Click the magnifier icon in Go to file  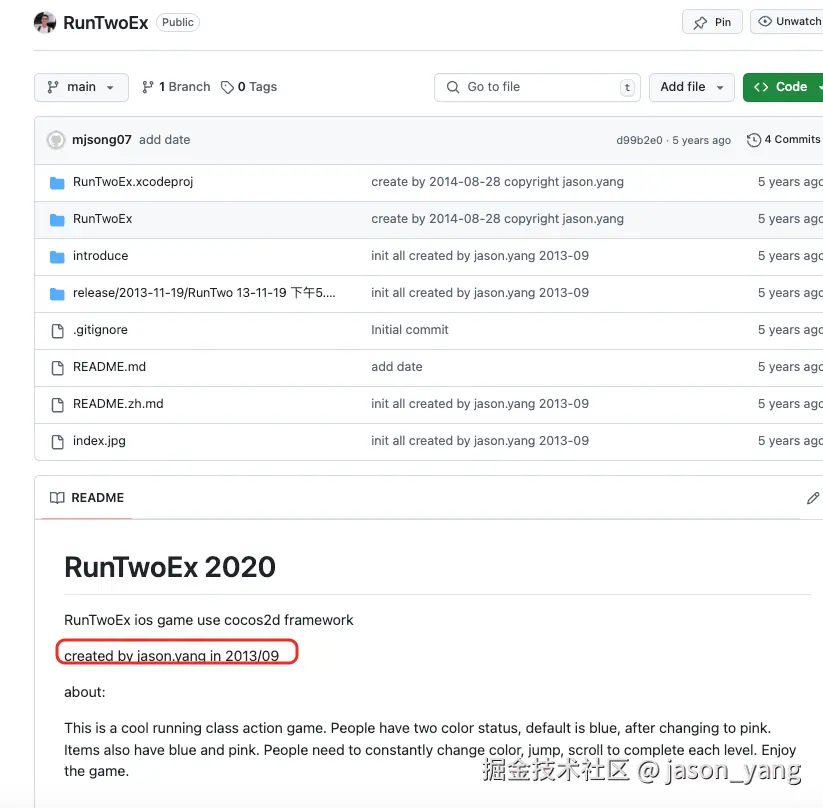click(452, 87)
